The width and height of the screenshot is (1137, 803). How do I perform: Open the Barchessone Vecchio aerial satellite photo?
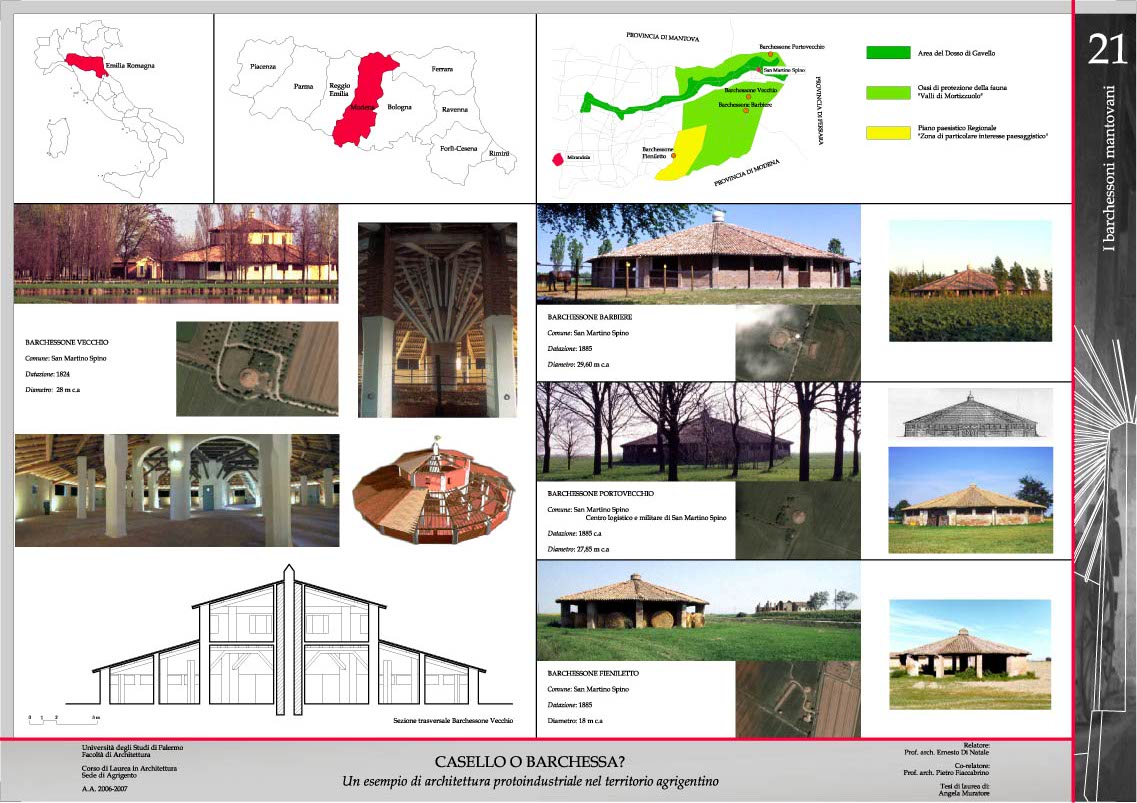click(257, 368)
